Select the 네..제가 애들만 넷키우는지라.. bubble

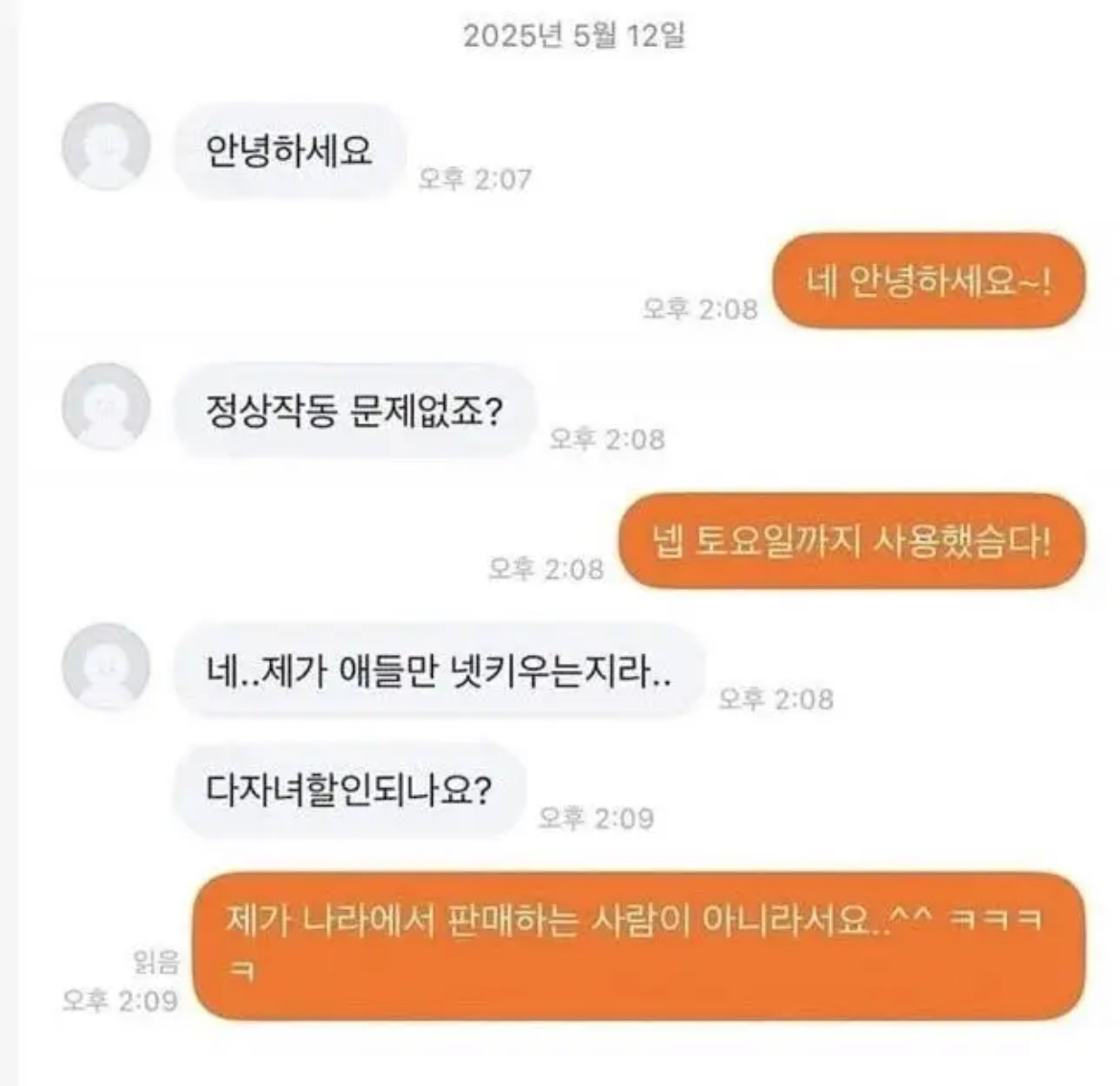[x=438, y=671]
